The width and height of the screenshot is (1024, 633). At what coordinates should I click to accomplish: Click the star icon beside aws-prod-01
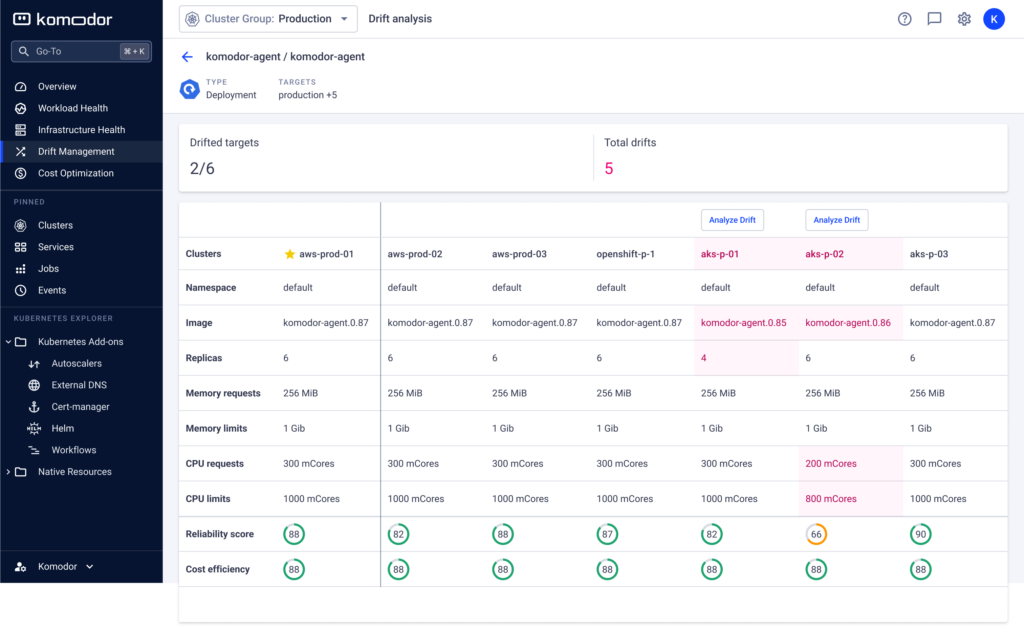(x=290, y=253)
